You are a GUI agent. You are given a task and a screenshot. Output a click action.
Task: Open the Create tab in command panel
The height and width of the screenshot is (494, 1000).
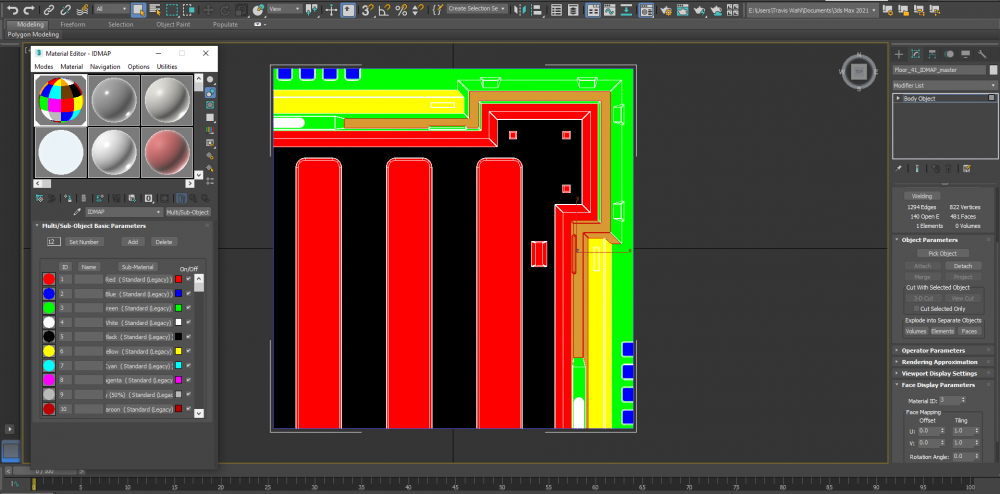[899, 53]
